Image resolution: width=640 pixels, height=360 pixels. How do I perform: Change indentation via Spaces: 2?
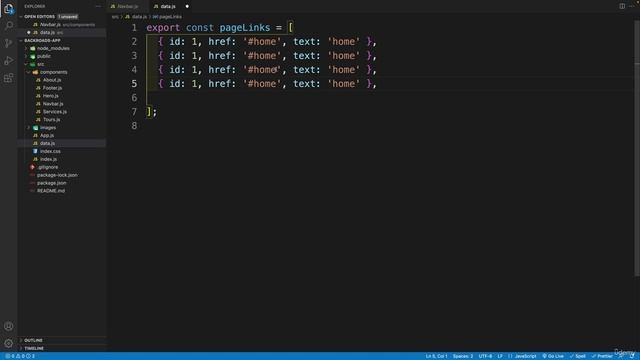[463, 356]
